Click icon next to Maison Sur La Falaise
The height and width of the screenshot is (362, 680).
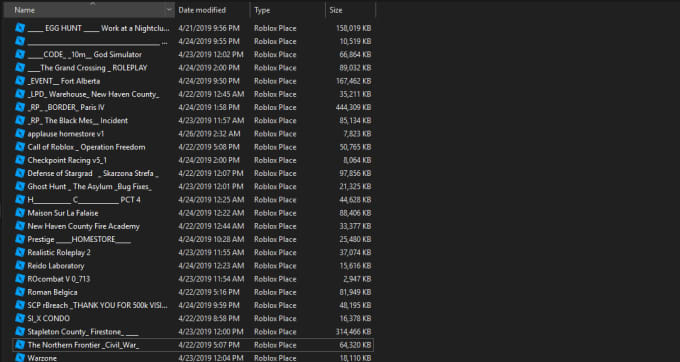tap(20, 213)
